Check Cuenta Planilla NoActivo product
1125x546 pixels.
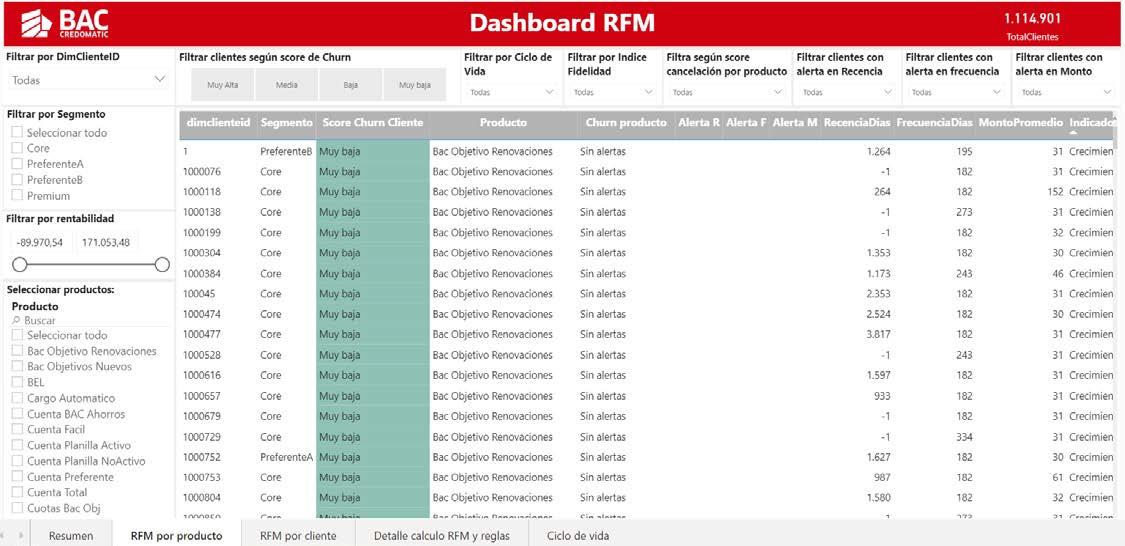(x=17, y=461)
